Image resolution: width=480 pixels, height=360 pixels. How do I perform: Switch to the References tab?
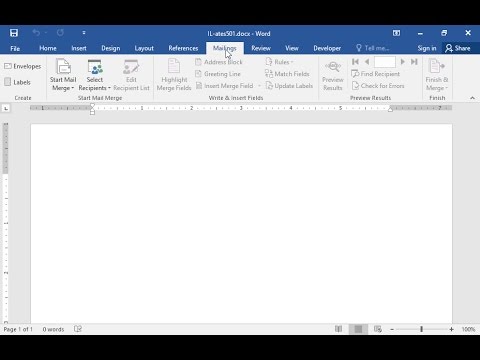[x=183, y=48]
